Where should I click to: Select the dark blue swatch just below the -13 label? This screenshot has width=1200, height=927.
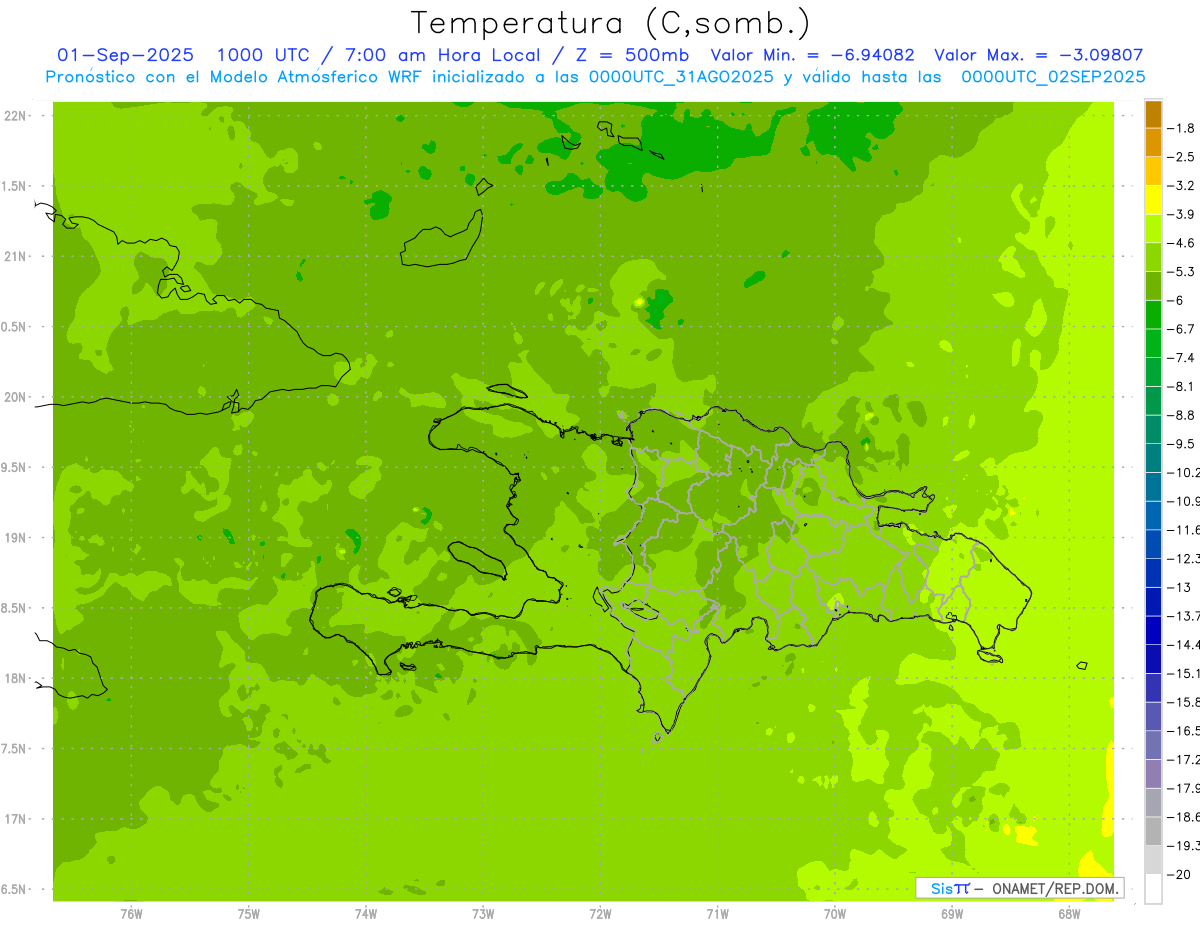click(x=1153, y=601)
